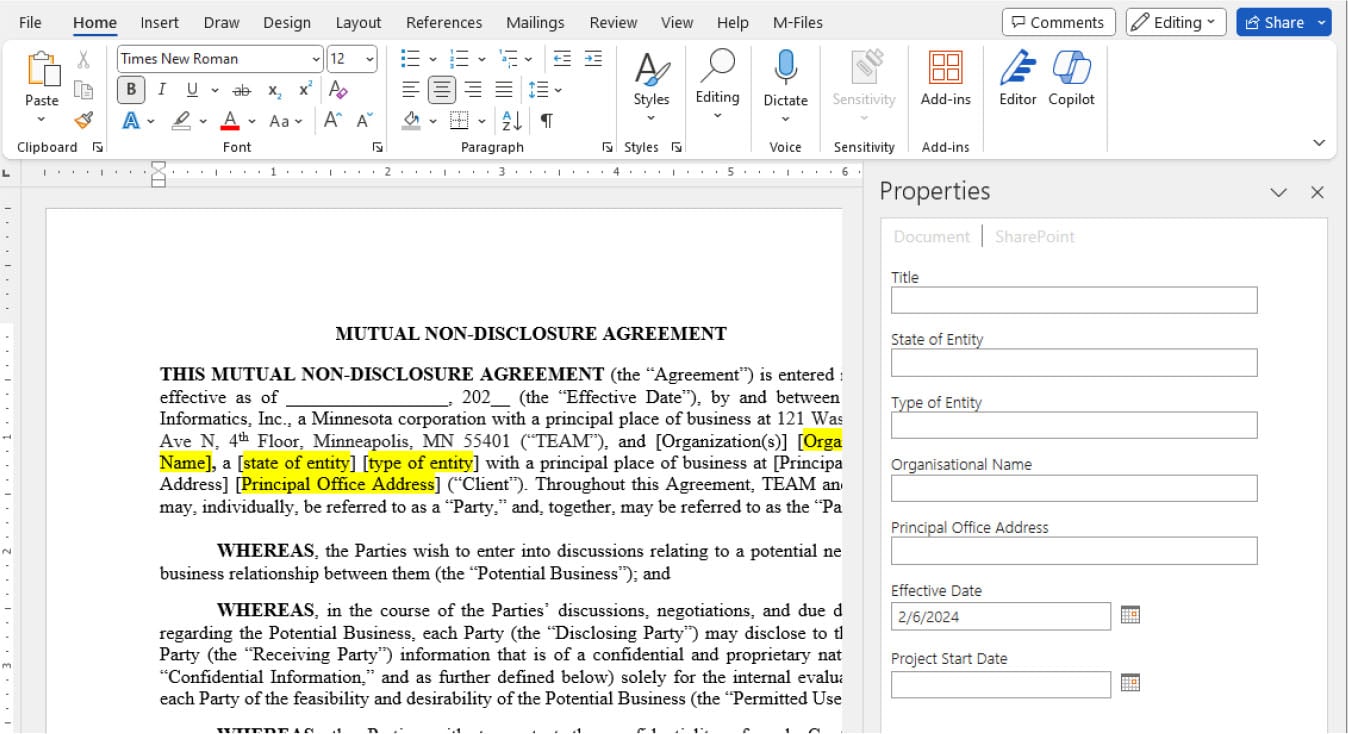Click the Principal Office Address field
Viewport: 1348px width, 734px height.
[1074, 551]
